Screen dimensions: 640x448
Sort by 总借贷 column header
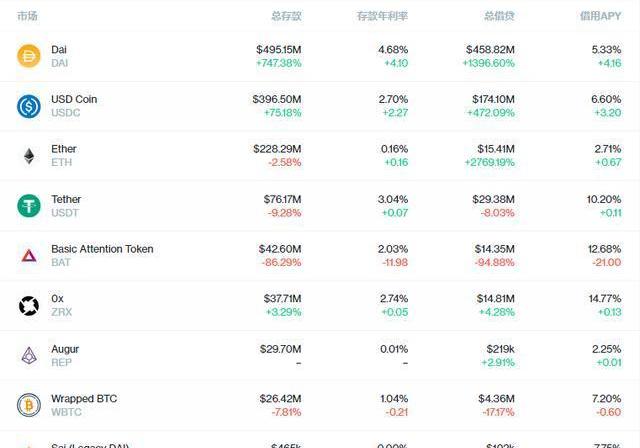point(499,16)
